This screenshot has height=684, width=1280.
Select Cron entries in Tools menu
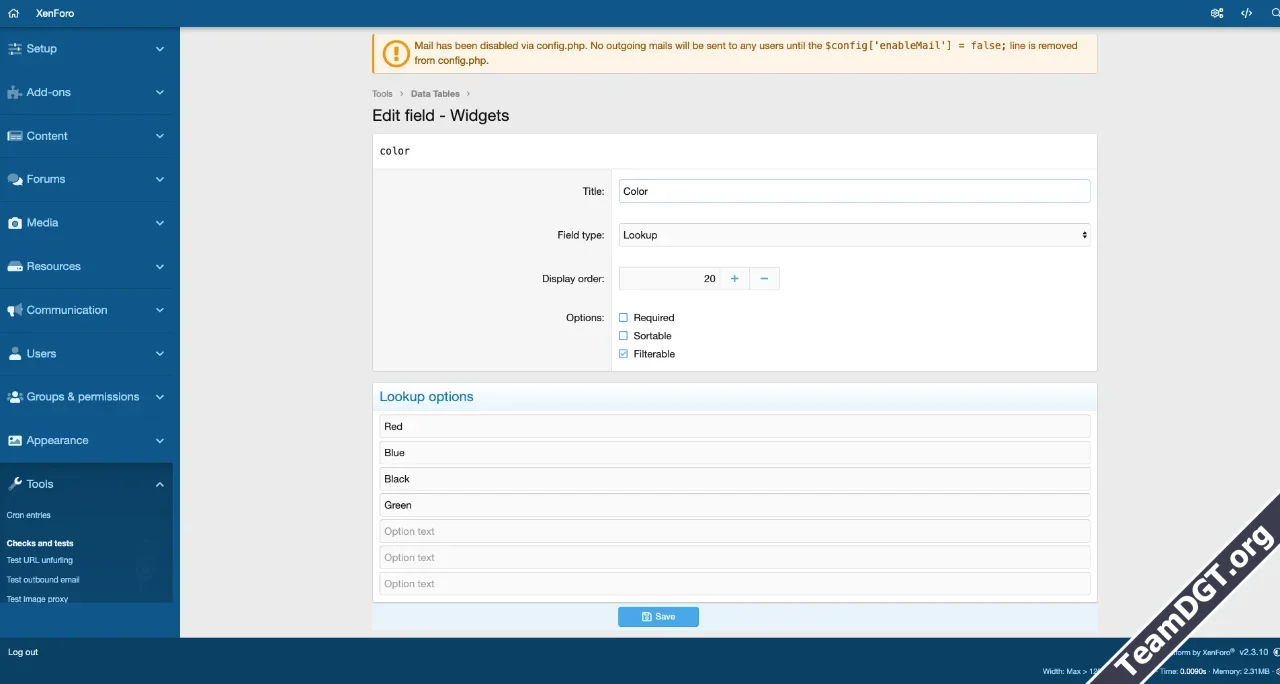(x=28, y=516)
